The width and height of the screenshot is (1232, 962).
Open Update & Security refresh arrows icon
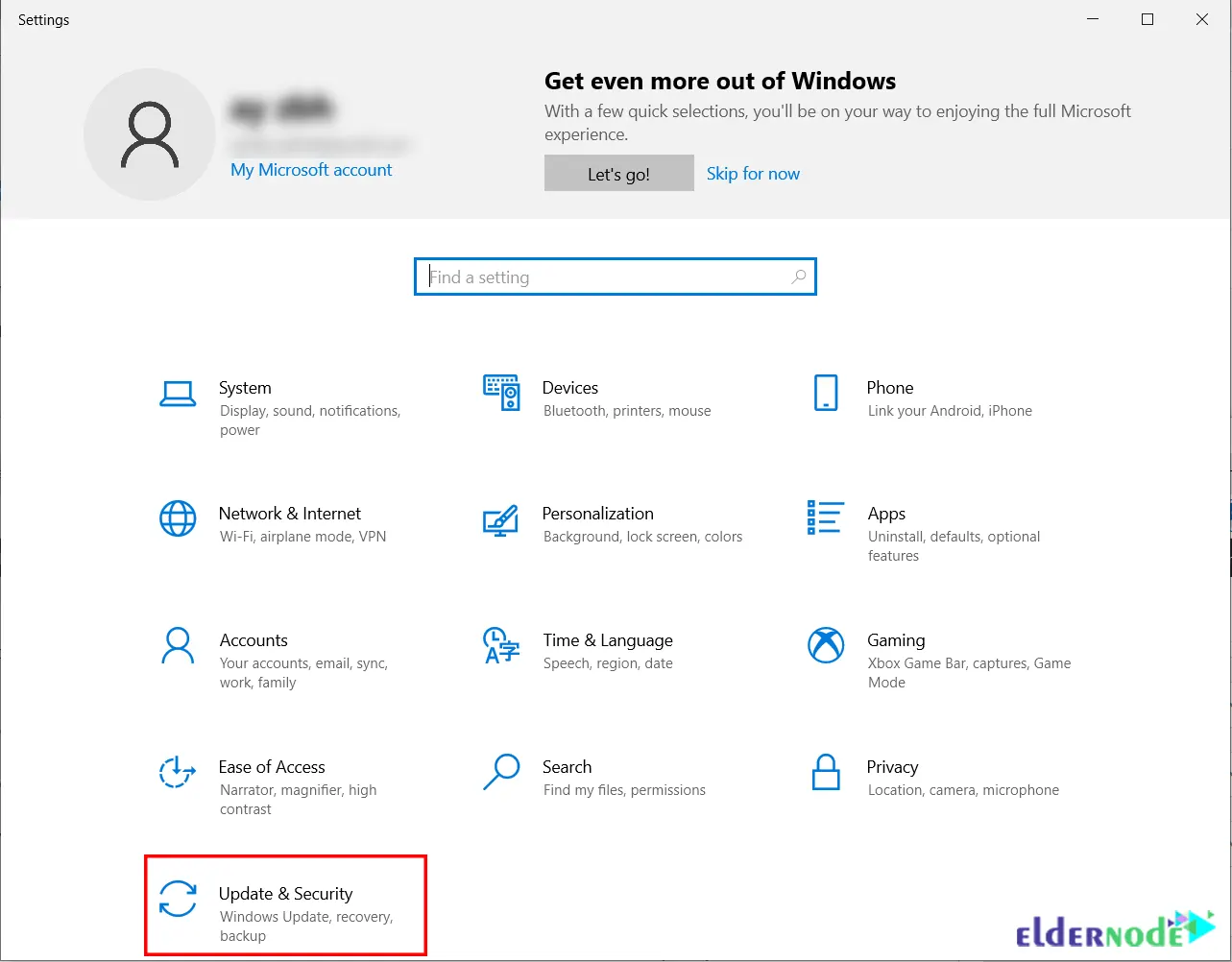click(178, 899)
